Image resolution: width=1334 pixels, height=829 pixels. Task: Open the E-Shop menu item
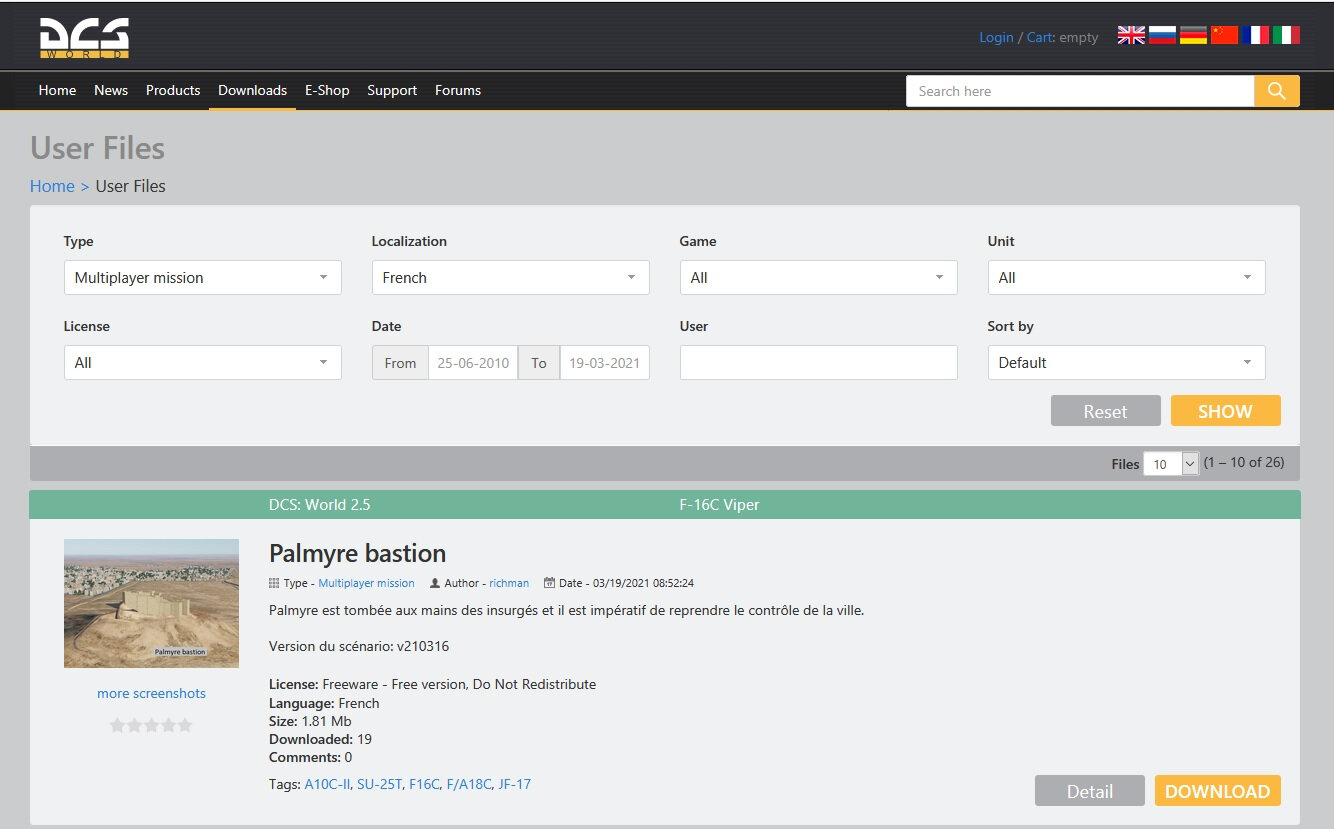pyautogui.click(x=327, y=90)
